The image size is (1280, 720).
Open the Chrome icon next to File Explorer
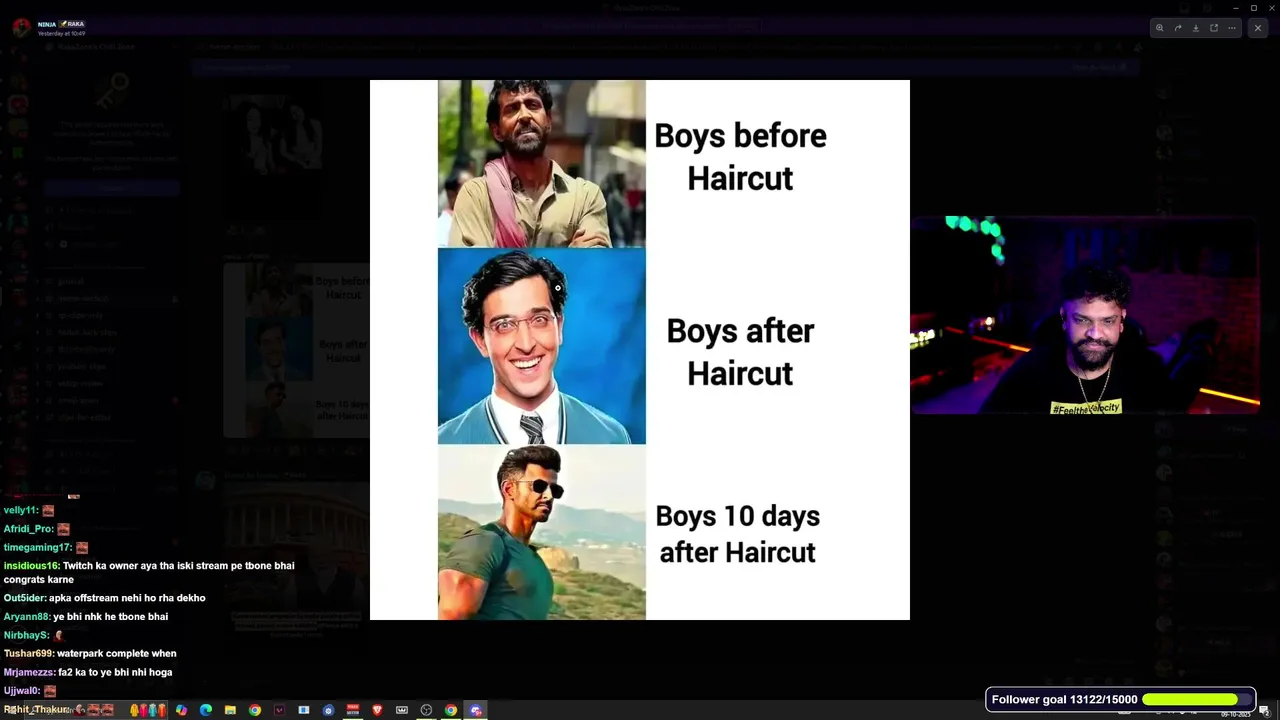[255, 710]
